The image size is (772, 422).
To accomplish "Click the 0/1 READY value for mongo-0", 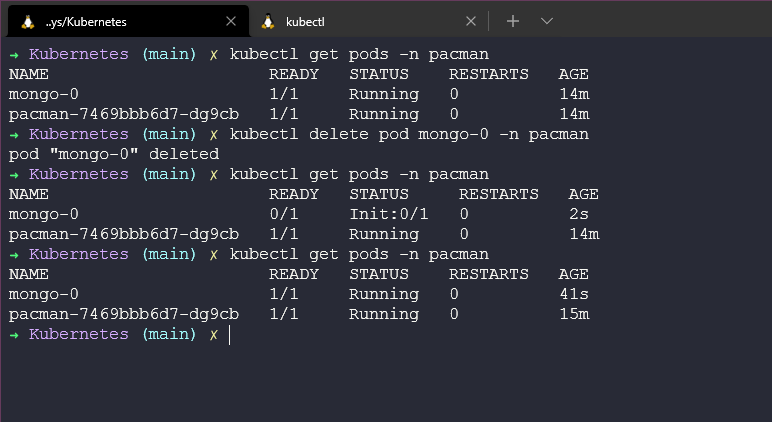I will (283, 214).
